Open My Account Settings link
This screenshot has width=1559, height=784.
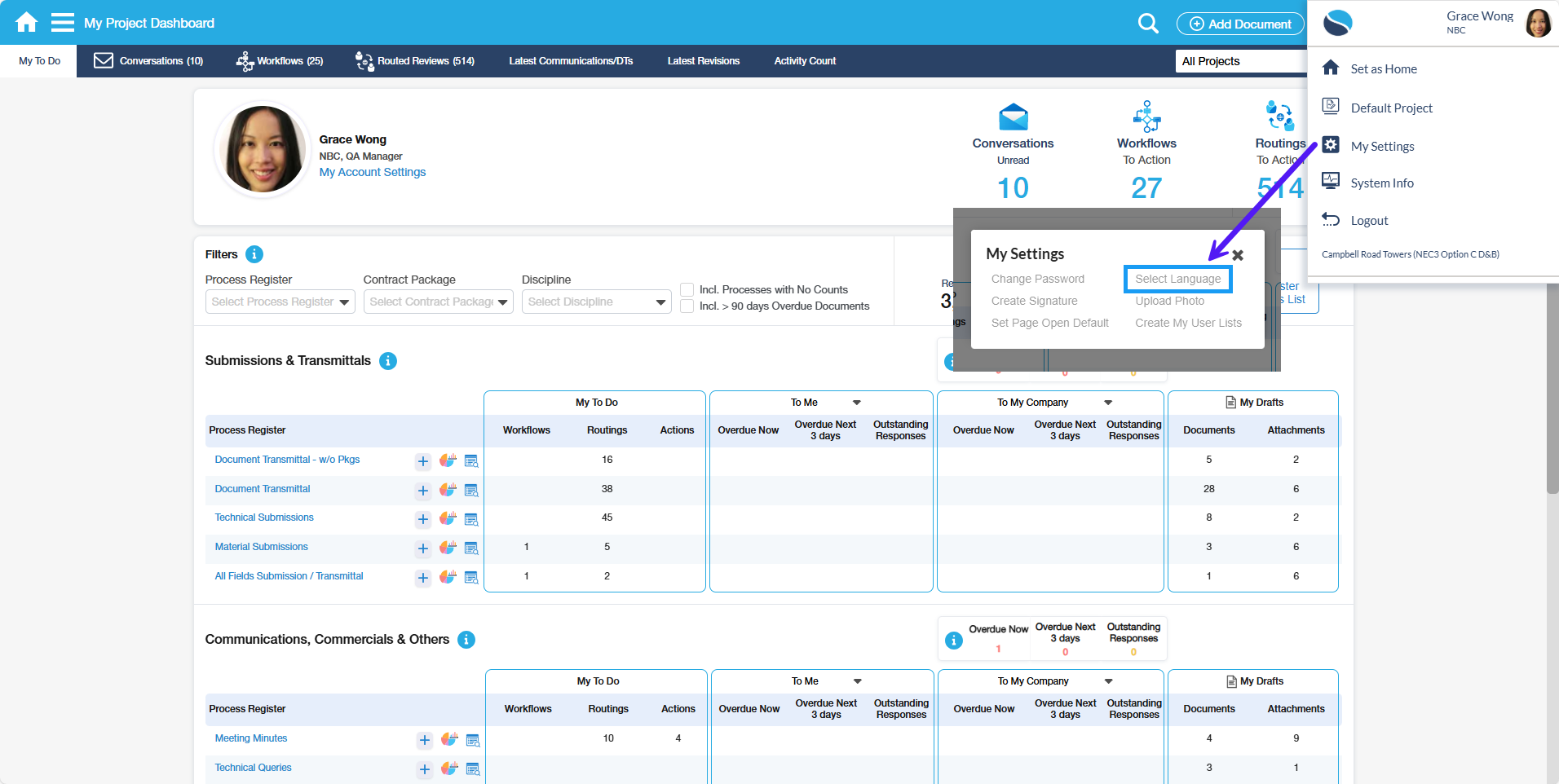point(373,172)
